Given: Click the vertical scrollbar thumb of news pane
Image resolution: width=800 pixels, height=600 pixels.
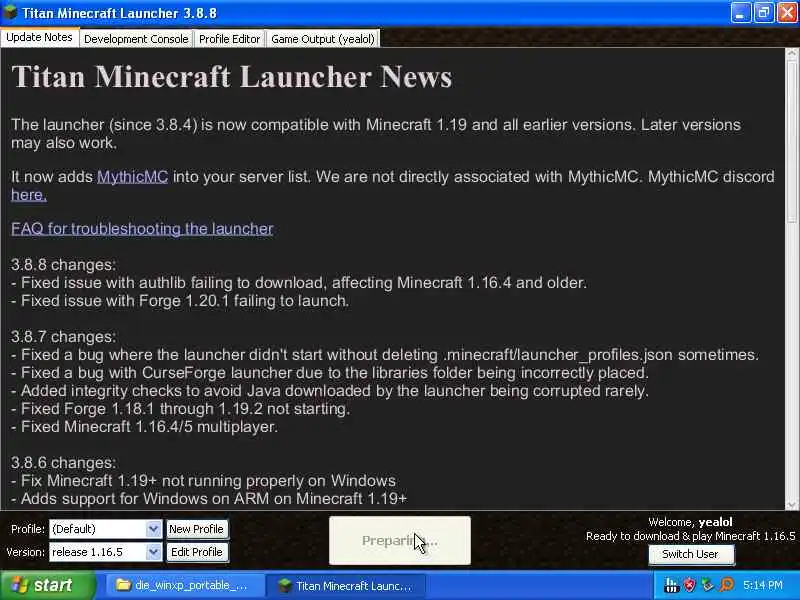Looking at the screenshot, I should [792, 140].
